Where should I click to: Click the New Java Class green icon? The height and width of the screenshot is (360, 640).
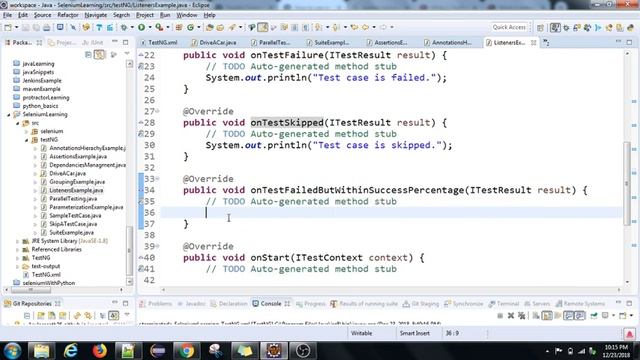(191, 27)
